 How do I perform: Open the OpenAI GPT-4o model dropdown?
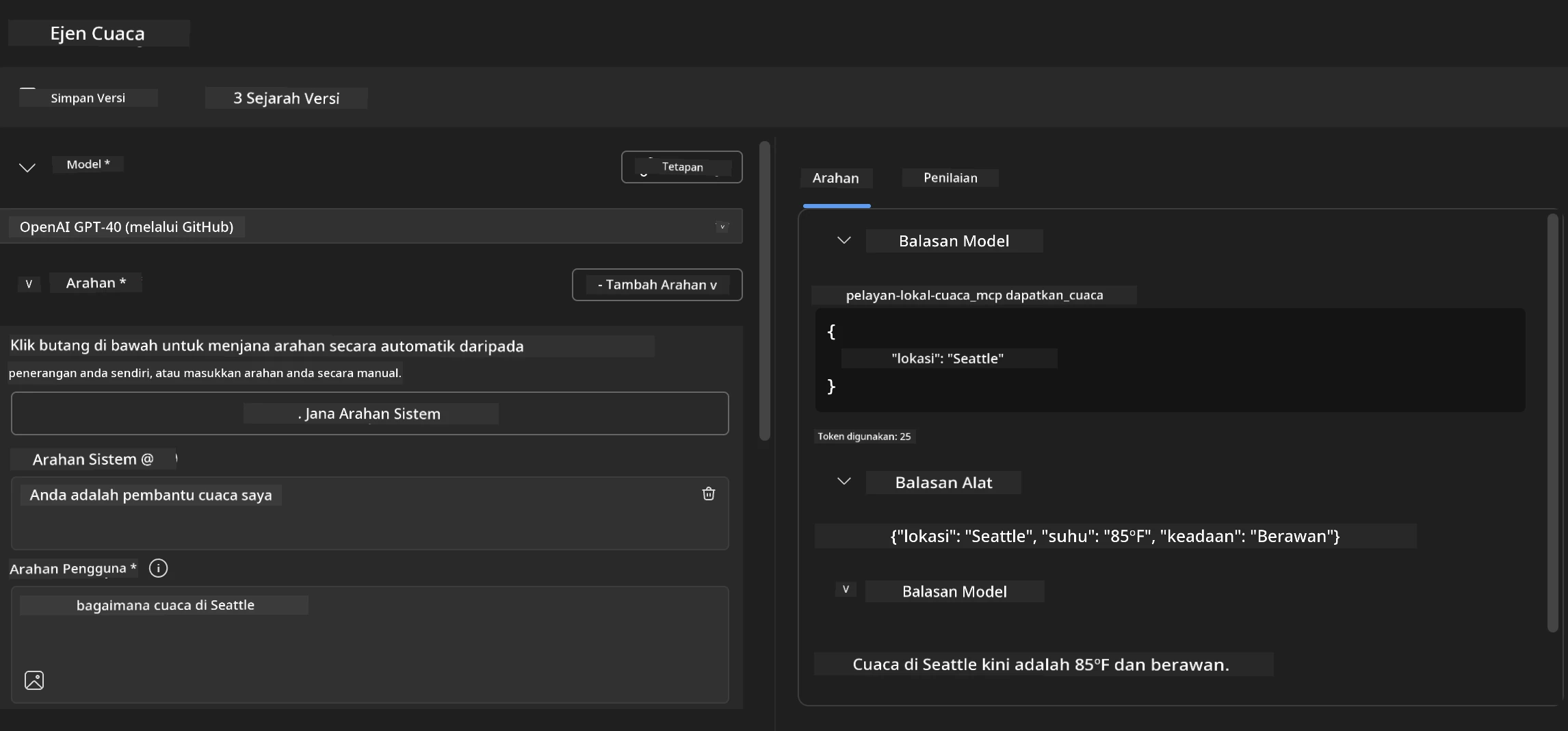point(371,227)
